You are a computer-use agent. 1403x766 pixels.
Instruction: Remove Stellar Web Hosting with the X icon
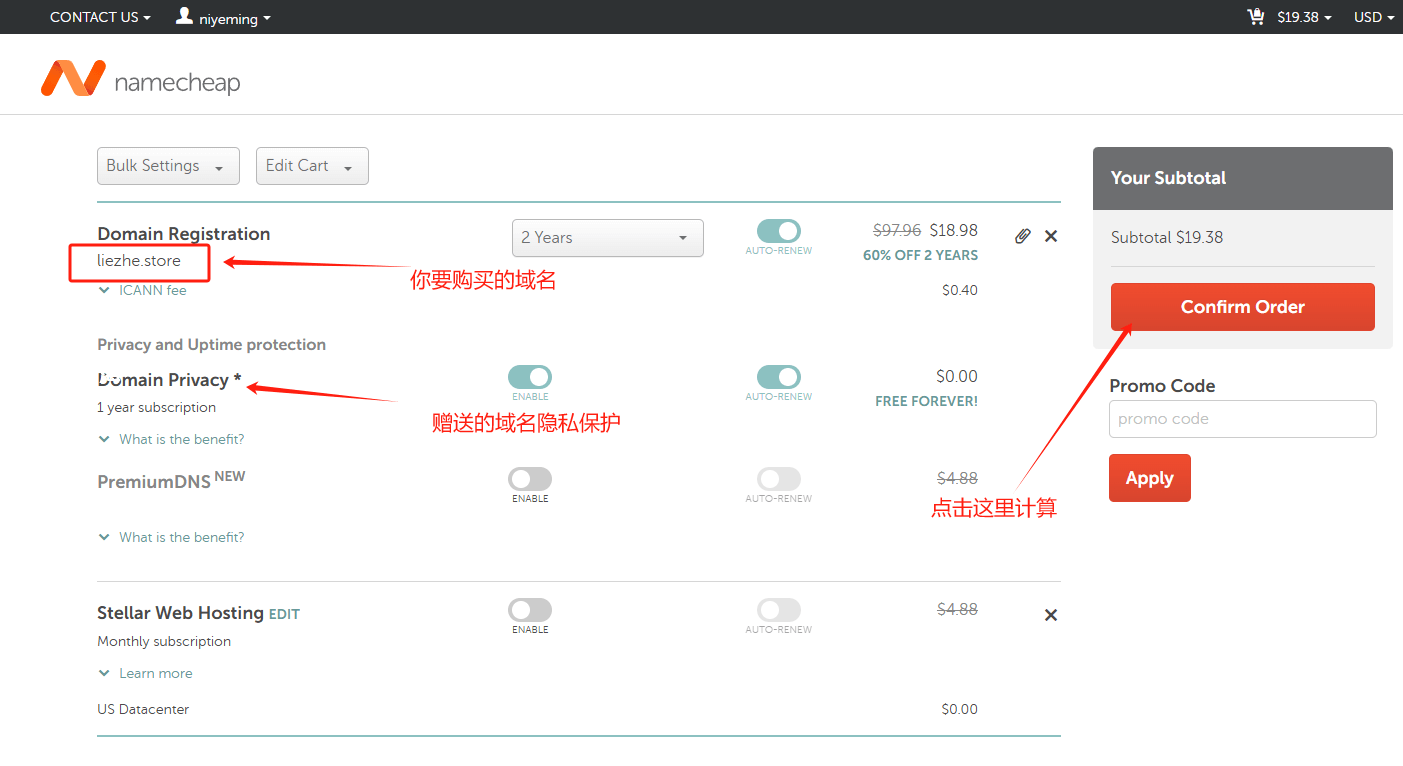pos(1051,615)
